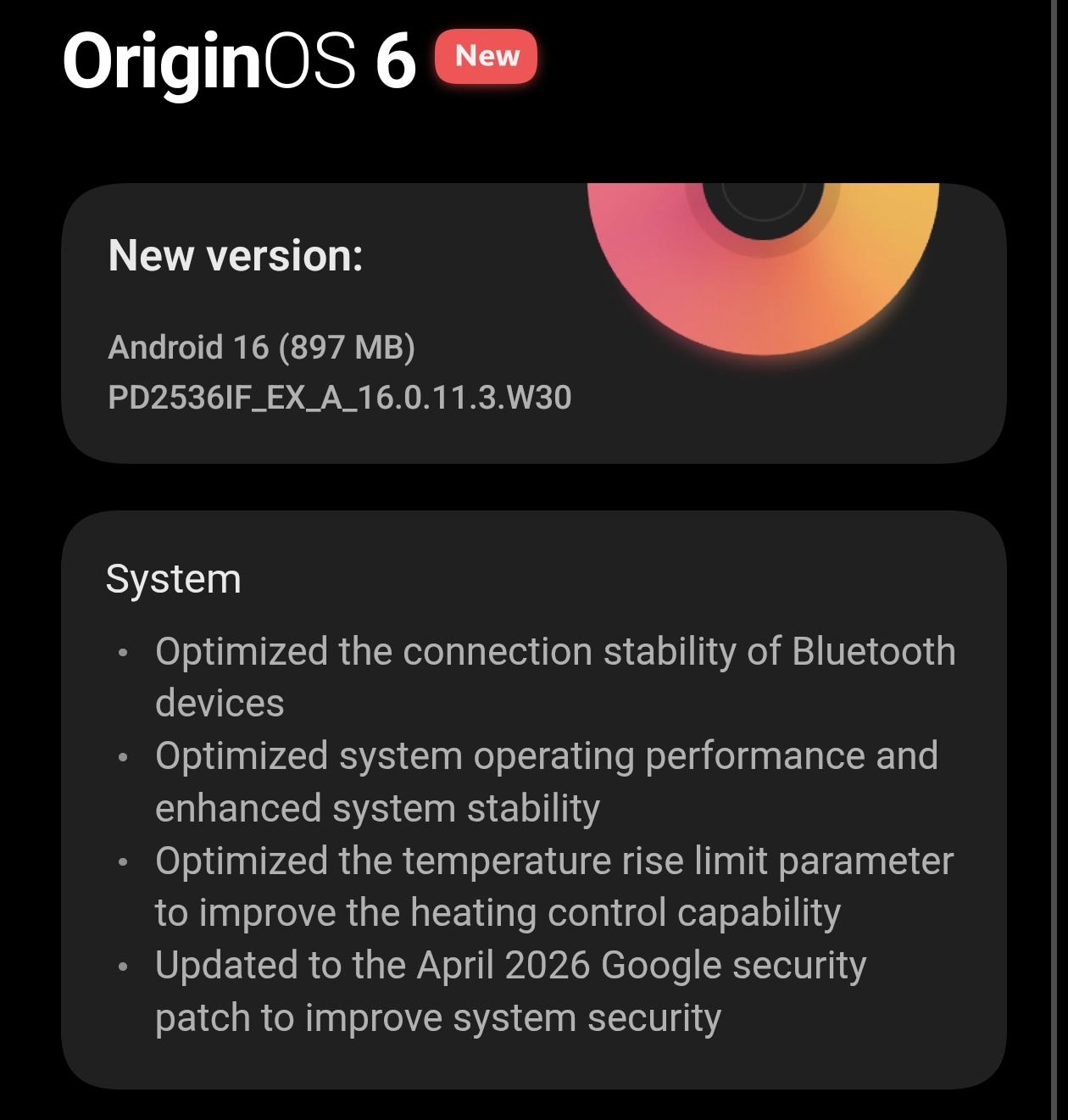This screenshot has width=1068, height=1120.
Task: Tap the bullet dot before security patch line
Action: tap(124, 967)
